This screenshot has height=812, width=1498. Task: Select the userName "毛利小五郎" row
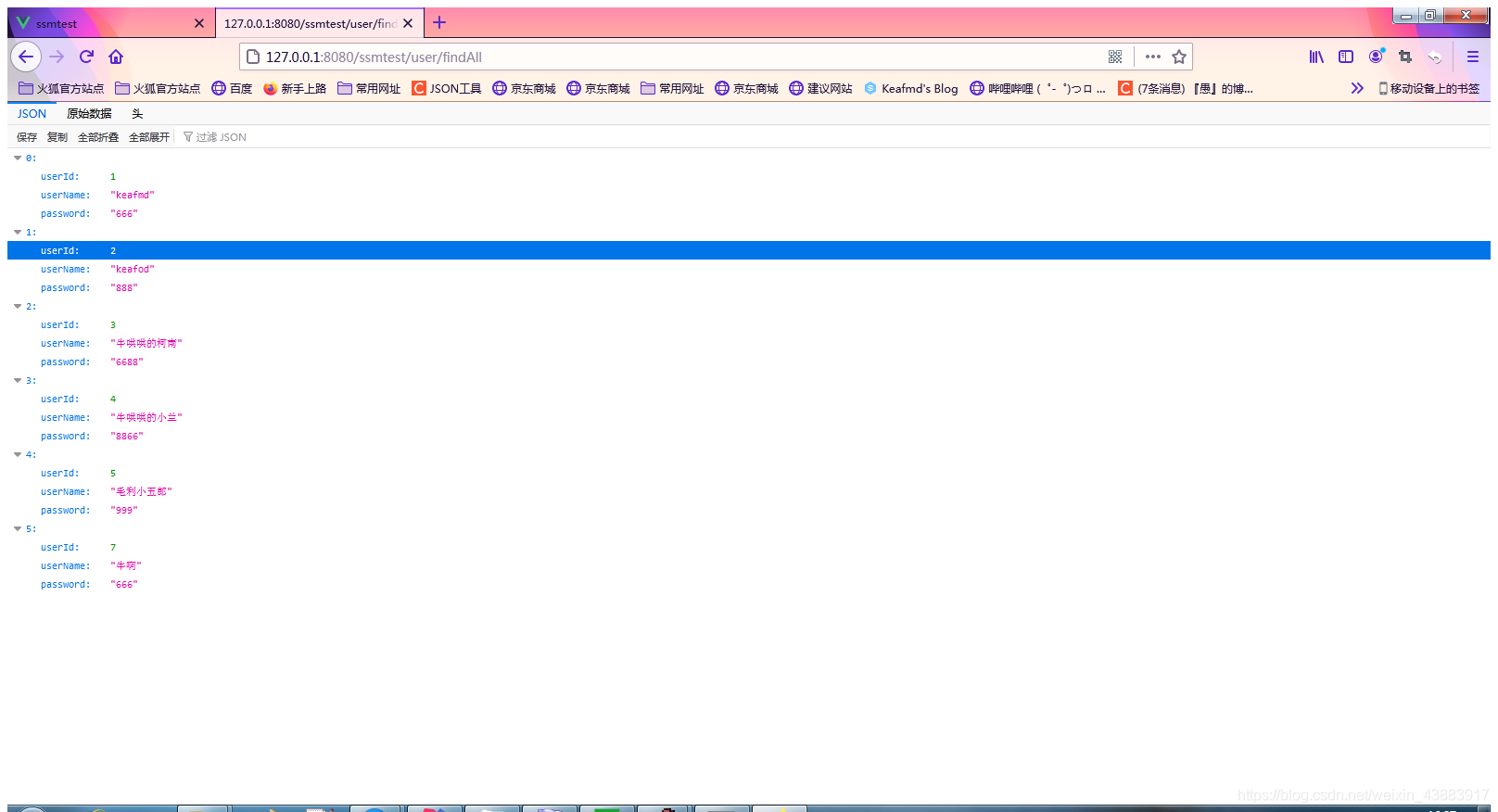click(x=749, y=491)
